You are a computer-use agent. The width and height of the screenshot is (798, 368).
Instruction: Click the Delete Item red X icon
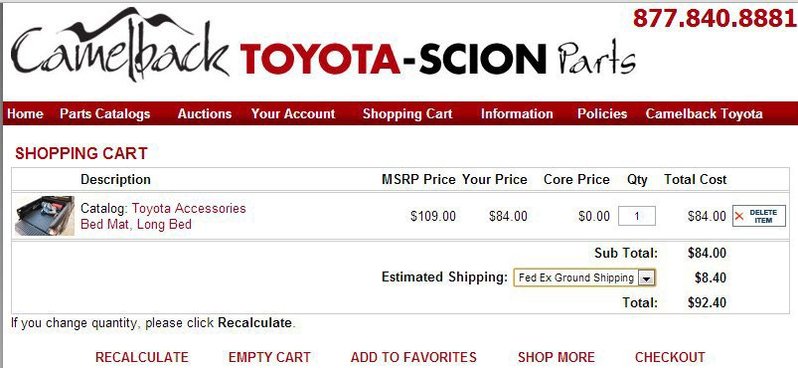click(x=739, y=216)
